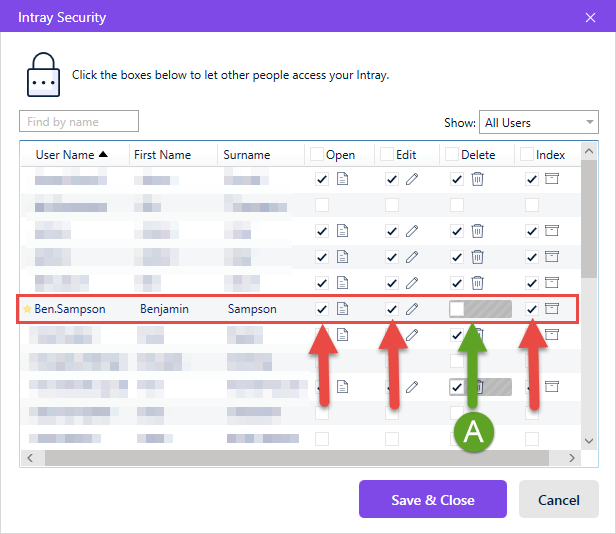This screenshot has height=534, width=616.
Task: Sort the list by First Name column
Action: pos(162,155)
